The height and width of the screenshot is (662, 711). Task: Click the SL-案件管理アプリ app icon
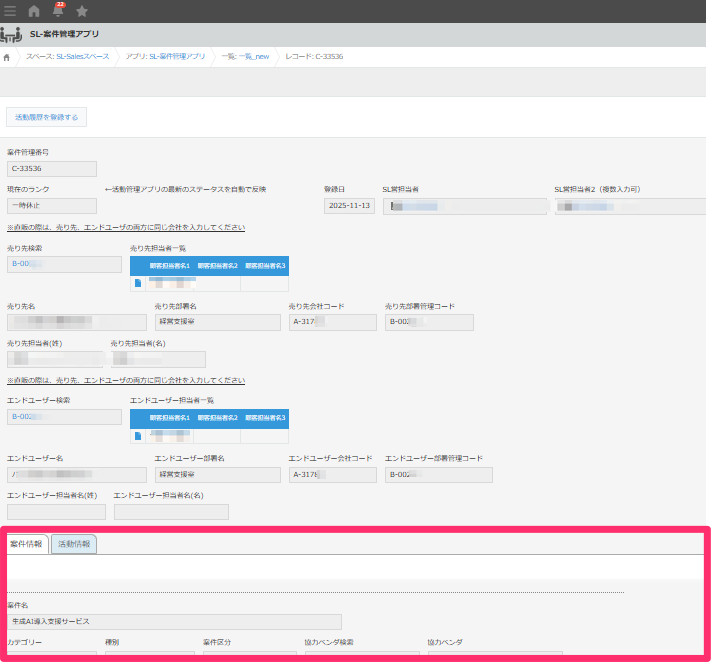point(11,35)
